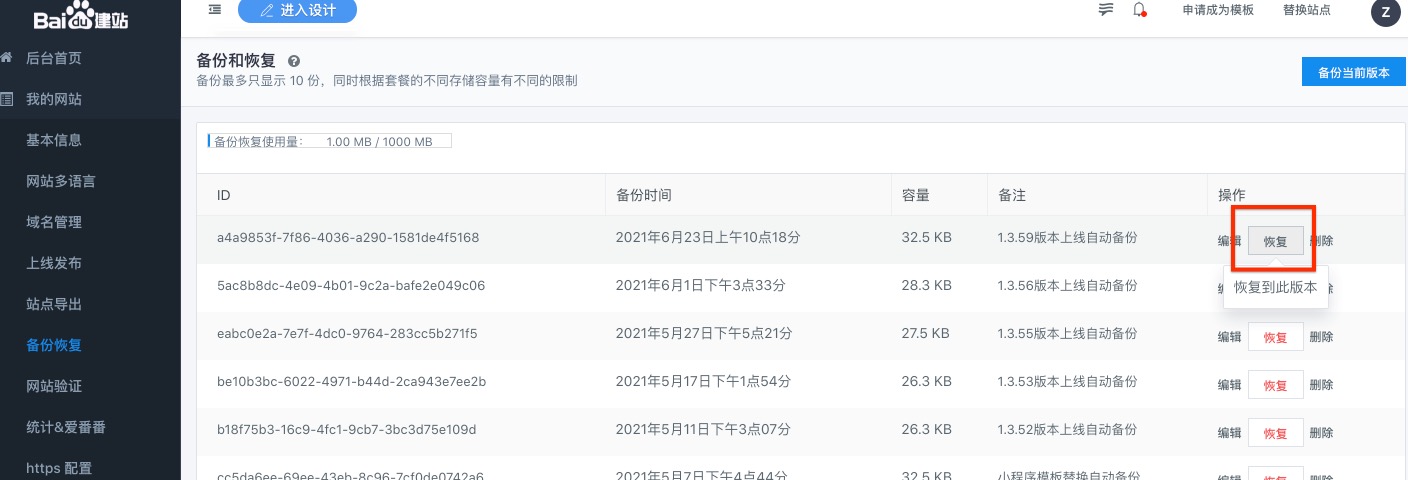Image resolution: width=1408 pixels, height=480 pixels.
Task: Open 申请成为模板 in the top bar
Action: (1217, 10)
